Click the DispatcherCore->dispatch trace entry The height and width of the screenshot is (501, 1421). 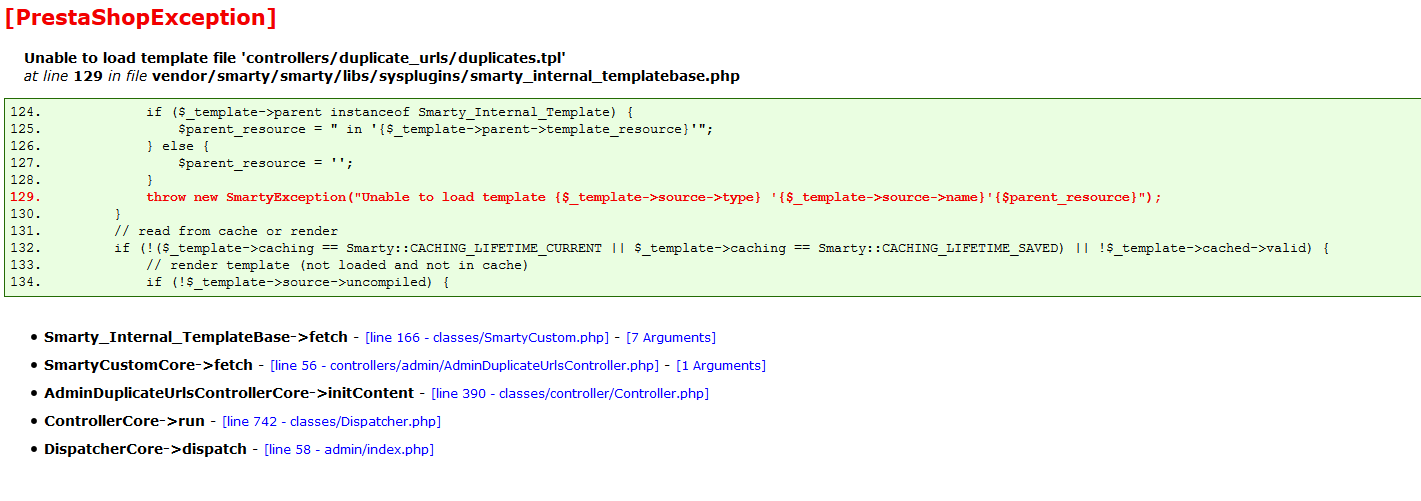(x=146, y=450)
